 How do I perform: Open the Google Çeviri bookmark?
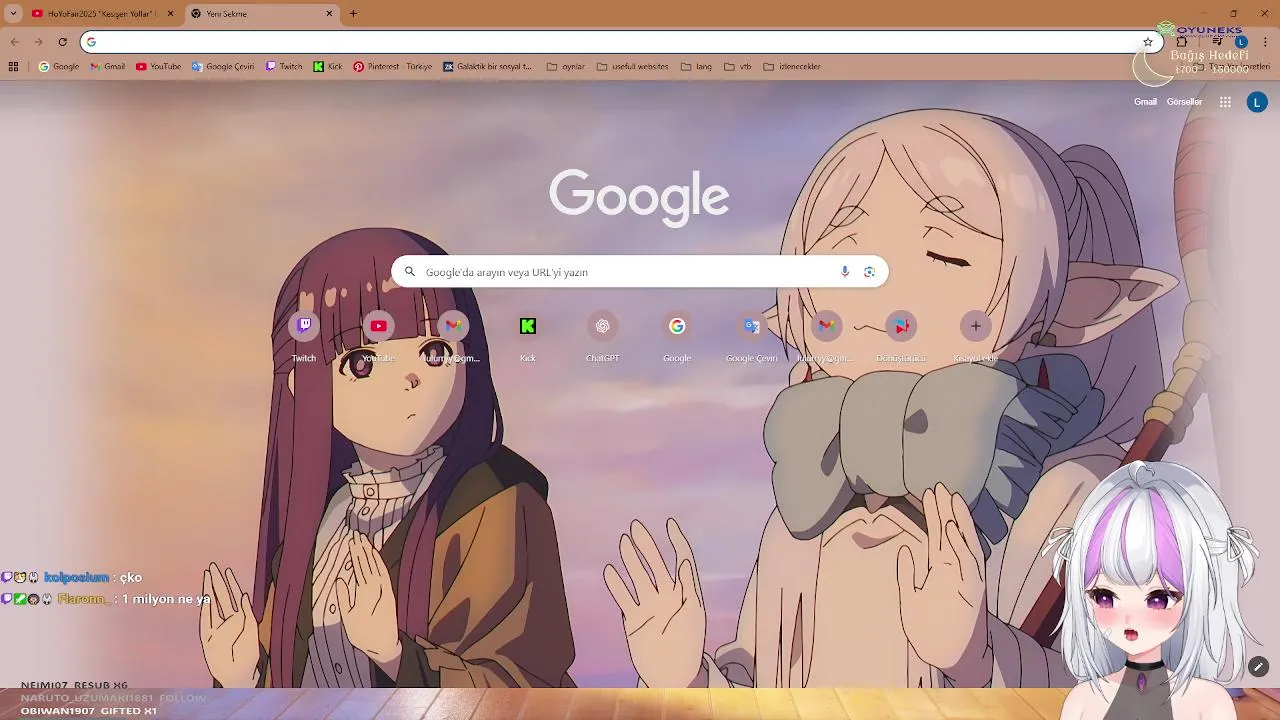click(x=223, y=67)
